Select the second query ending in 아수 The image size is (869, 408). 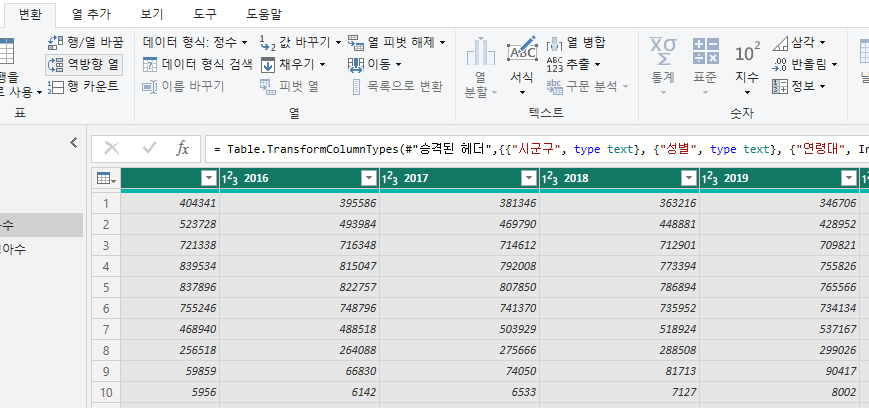point(41,249)
